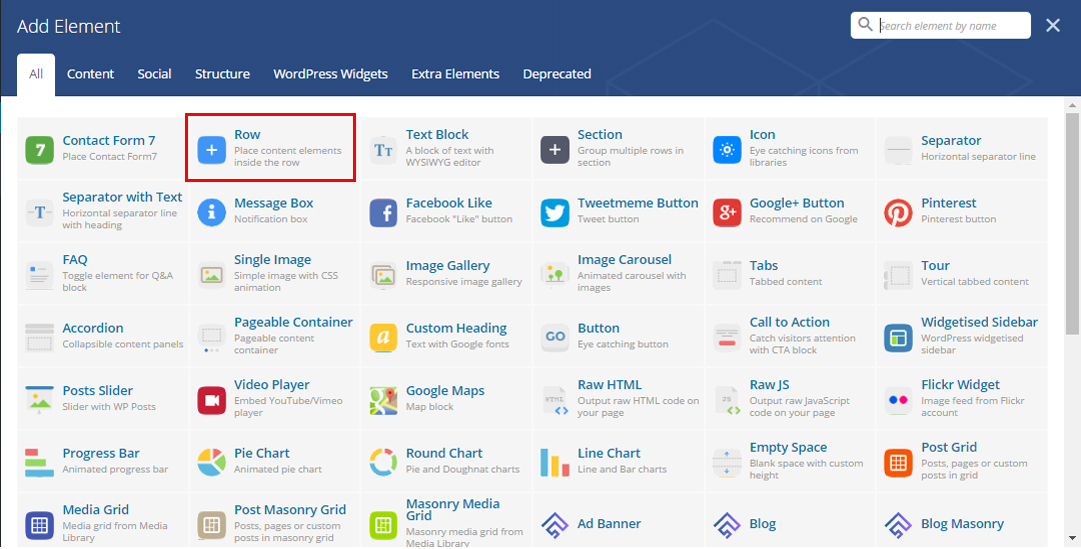Viewport: 1081px width, 549px height.
Task: Open the Content tab
Action: coord(90,74)
